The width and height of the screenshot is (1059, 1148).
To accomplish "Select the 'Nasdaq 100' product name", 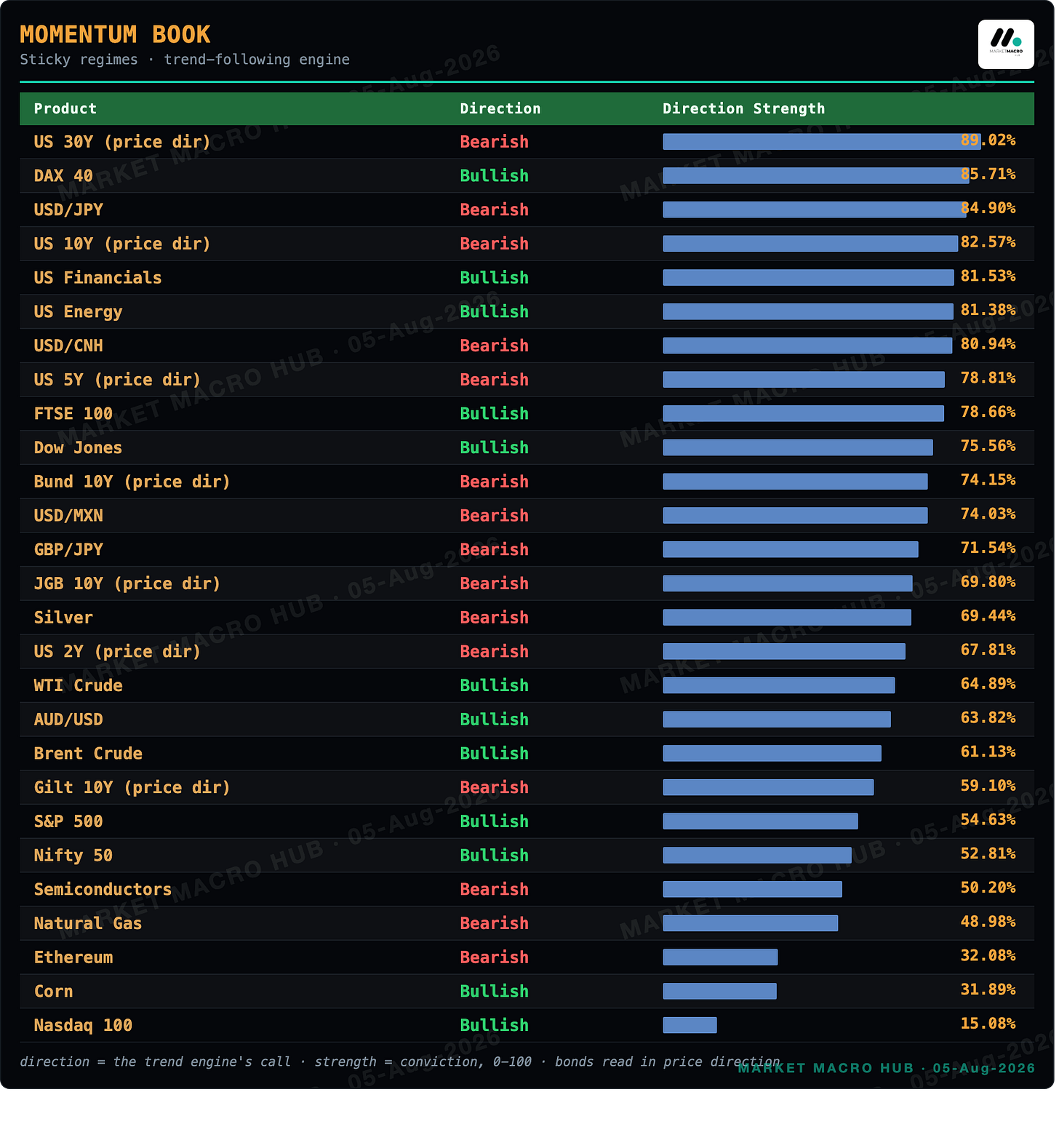I will pyautogui.click(x=83, y=1026).
